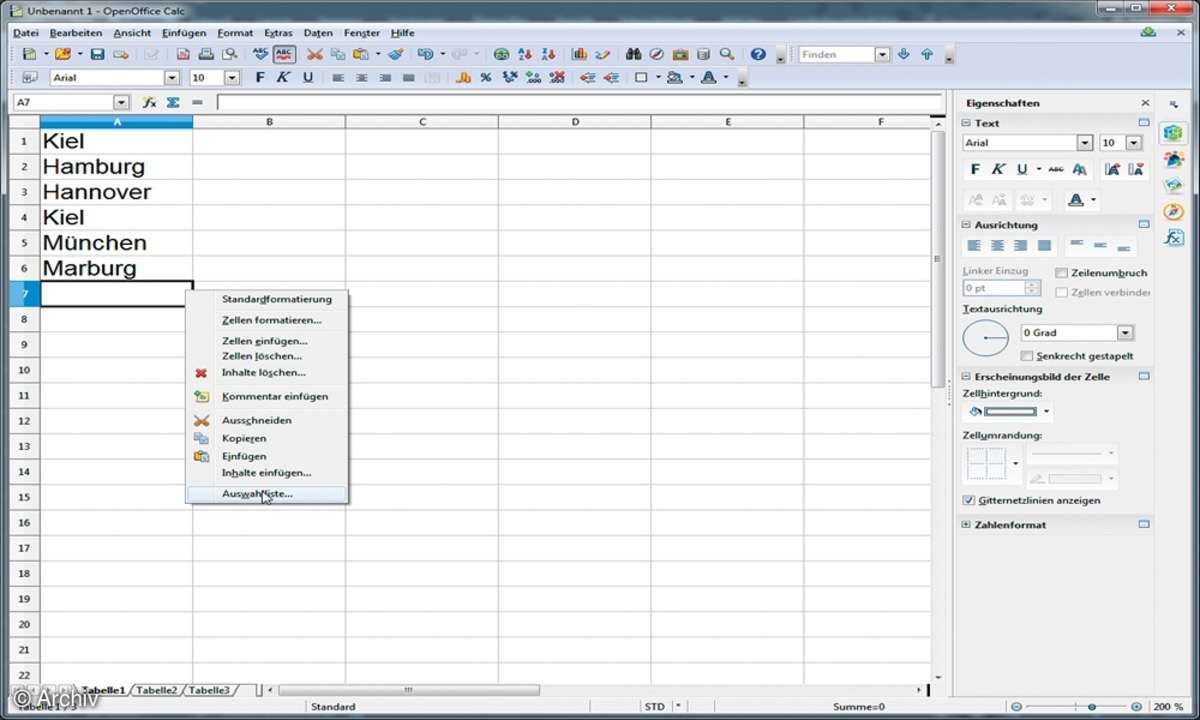Open the Einfügen menu

(x=184, y=33)
